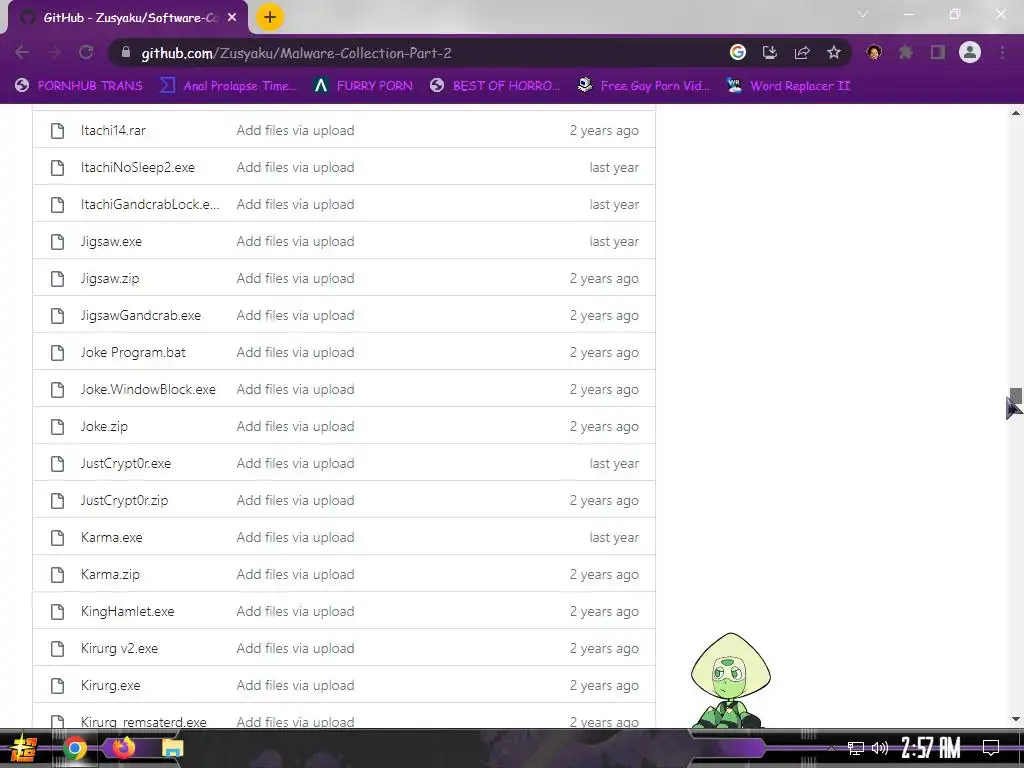Open commit message for Karma.exe row
The image size is (1024, 768).
[295, 537]
